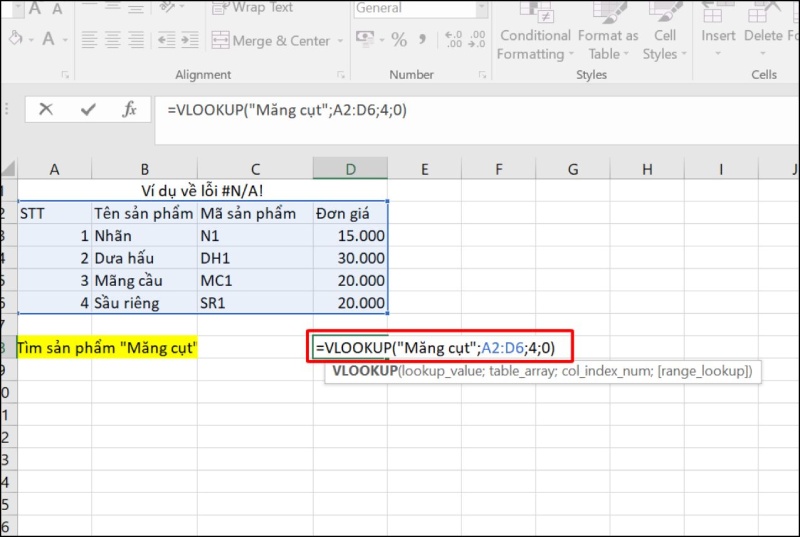Select the cell containing "Mãng cầu"
Viewport: 800px width, 537px height.
coord(144,280)
